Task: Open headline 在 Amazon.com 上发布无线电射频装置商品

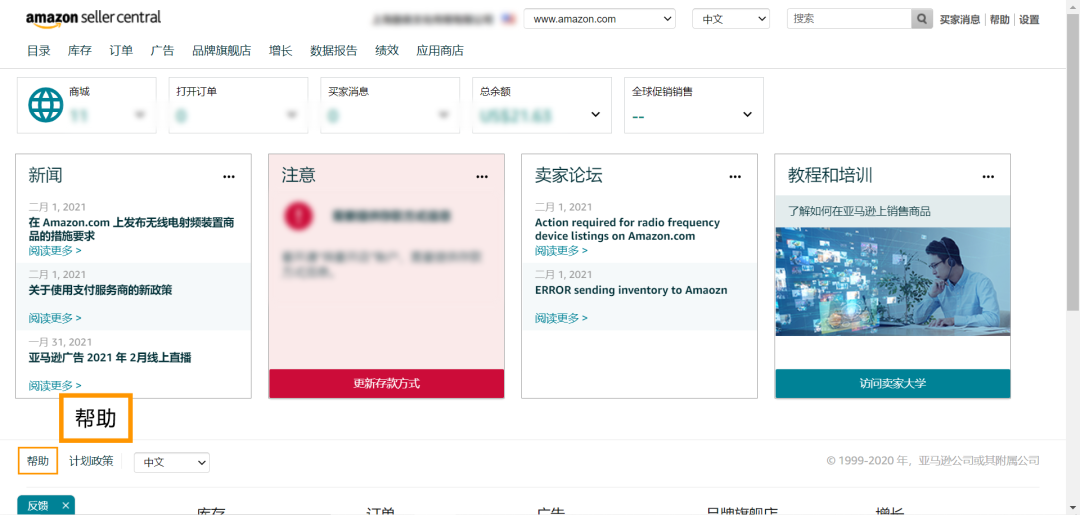Action: coord(132,229)
